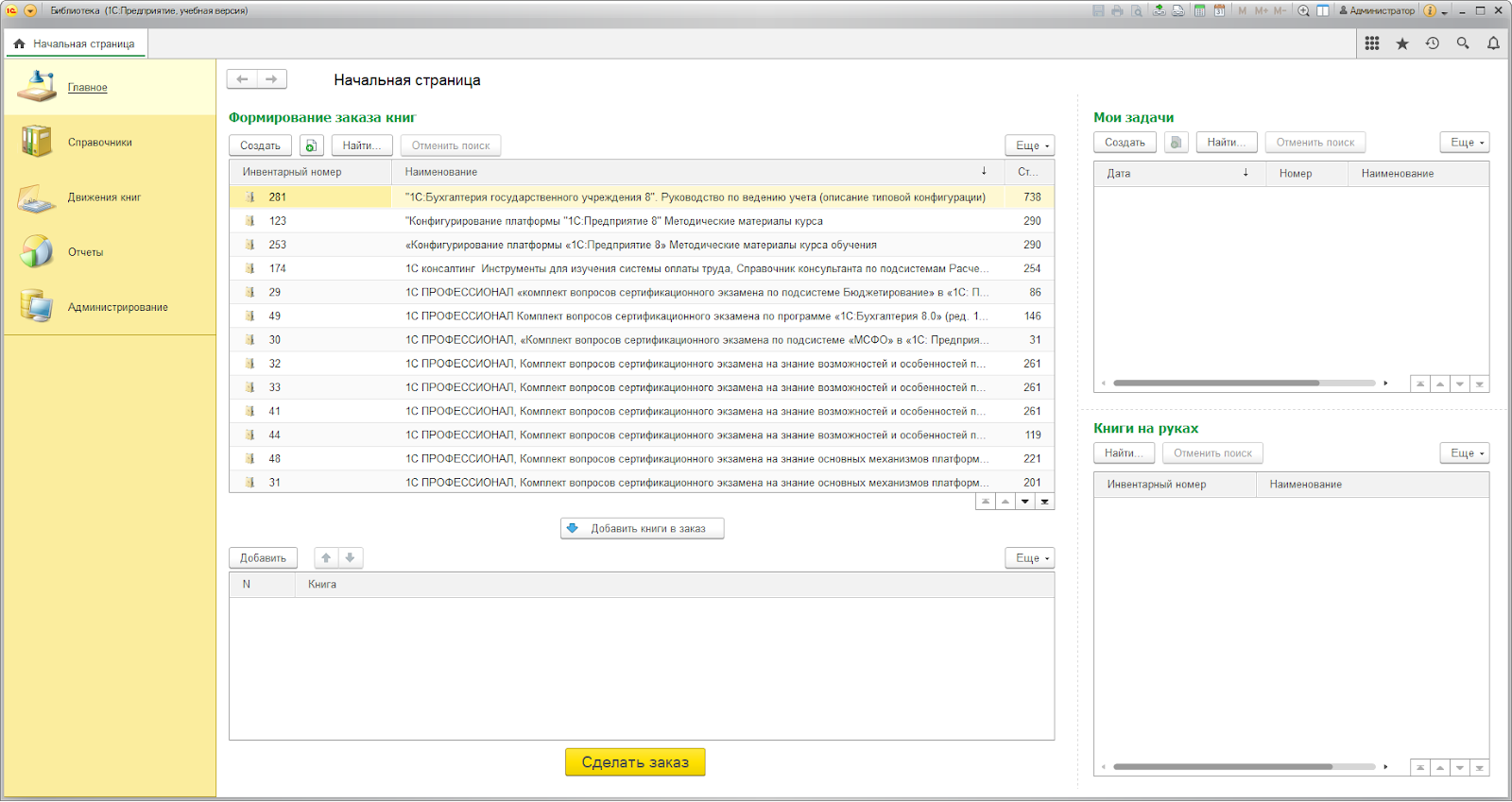The width and height of the screenshot is (1512, 802).
Task: Move order row down with arrow icon
Action: [350, 558]
